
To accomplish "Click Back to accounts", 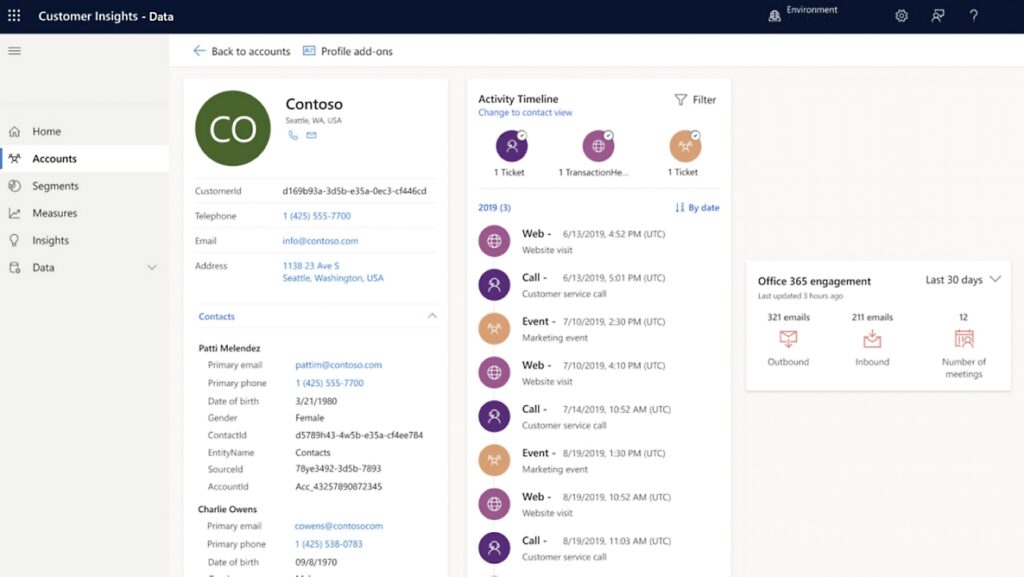I will 241,51.
